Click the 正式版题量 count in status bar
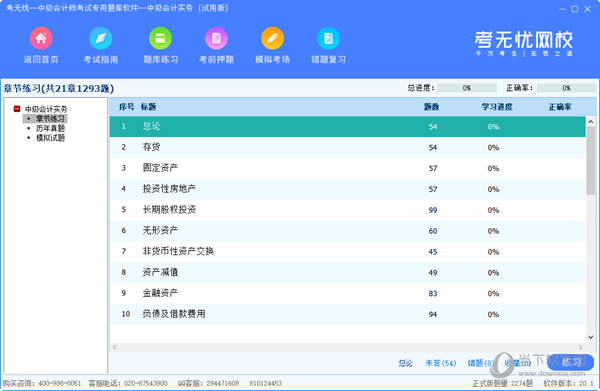600x391 pixels. 502,383
